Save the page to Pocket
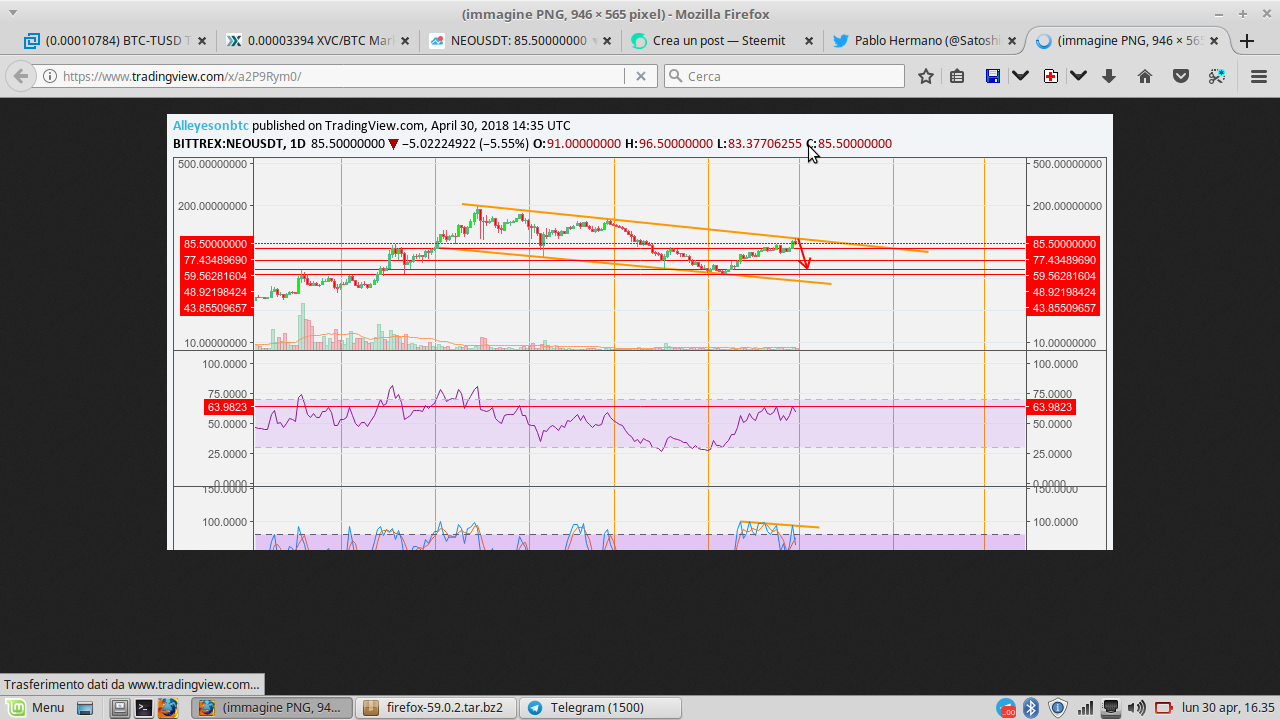This screenshot has width=1280, height=720. [1181, 76]
